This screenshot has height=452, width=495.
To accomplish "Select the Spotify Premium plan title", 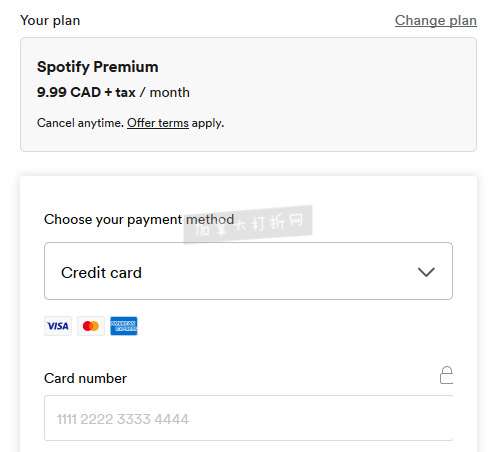I will [x=98, y=67].
